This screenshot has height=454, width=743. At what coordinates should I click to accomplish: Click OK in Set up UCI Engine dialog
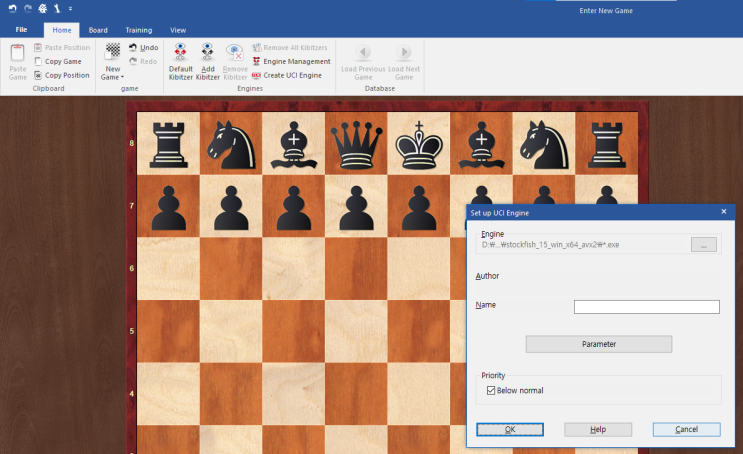click(x=510, y=429)
